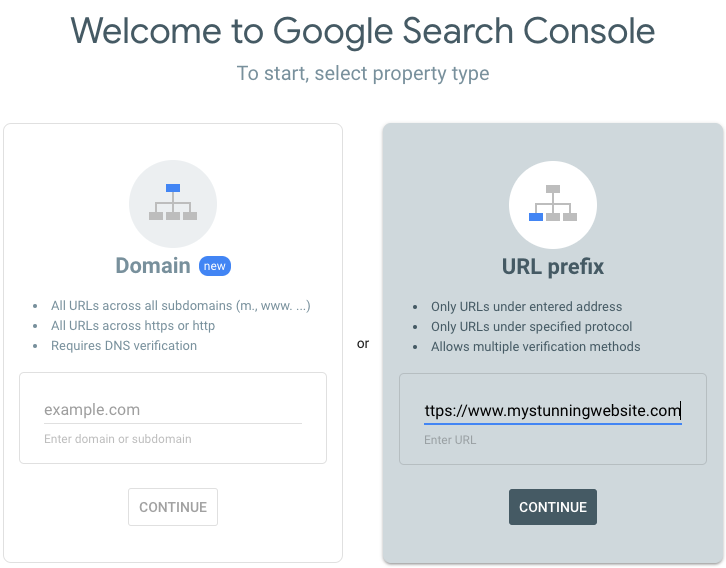
Task: Select the Domain heading text
Action: pos(153,265)
